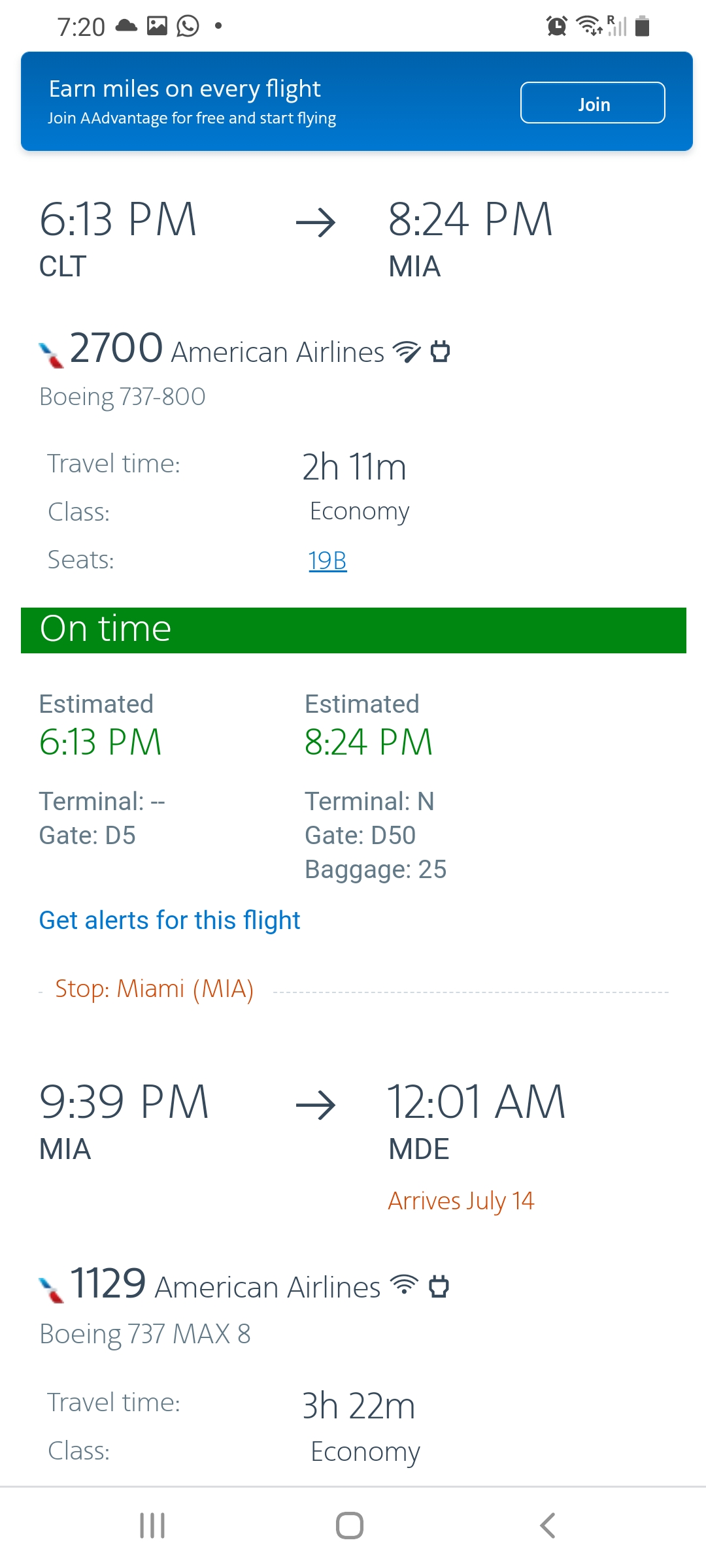The image size is (706, 1568).
Task: Tap Wi-Fi icon on flight 1129
Action: pos(404,1285)
